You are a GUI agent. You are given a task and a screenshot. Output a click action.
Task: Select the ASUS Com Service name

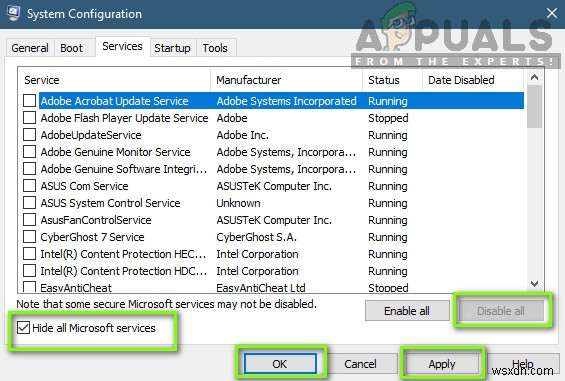[x=84, y=186]
